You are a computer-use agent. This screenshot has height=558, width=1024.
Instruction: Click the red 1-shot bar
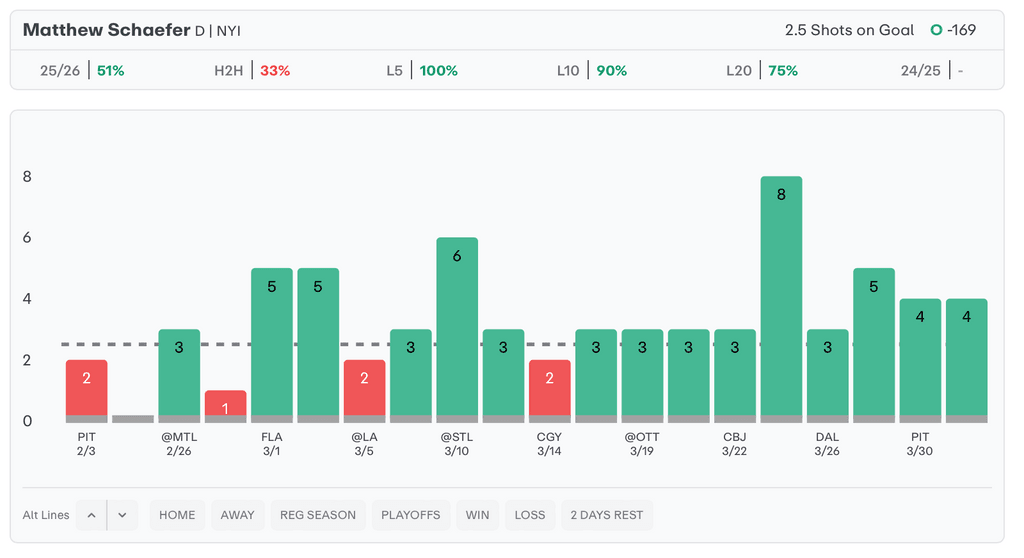[225, 406]
